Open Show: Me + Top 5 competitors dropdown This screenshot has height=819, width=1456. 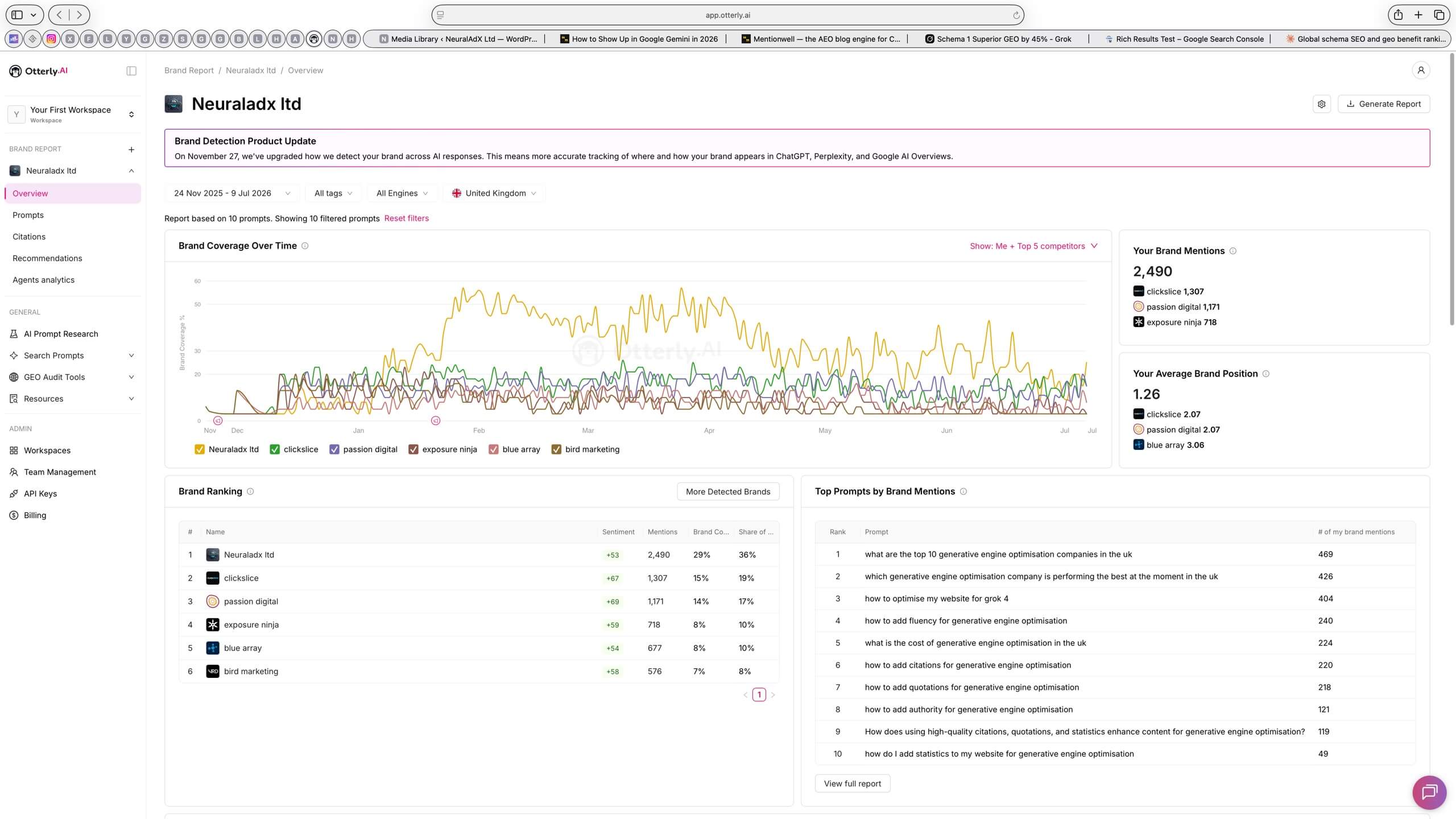[1033, 246]
